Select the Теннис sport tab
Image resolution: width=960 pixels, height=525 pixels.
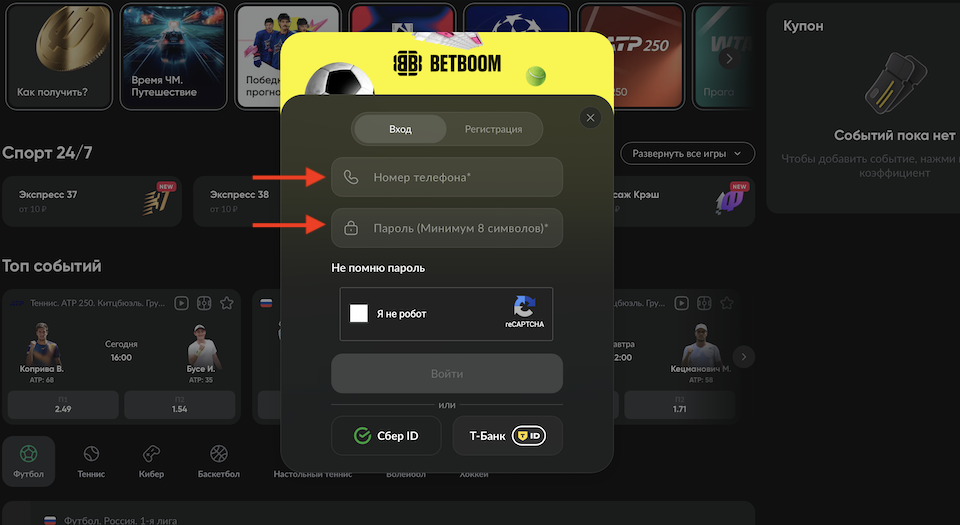91,461
